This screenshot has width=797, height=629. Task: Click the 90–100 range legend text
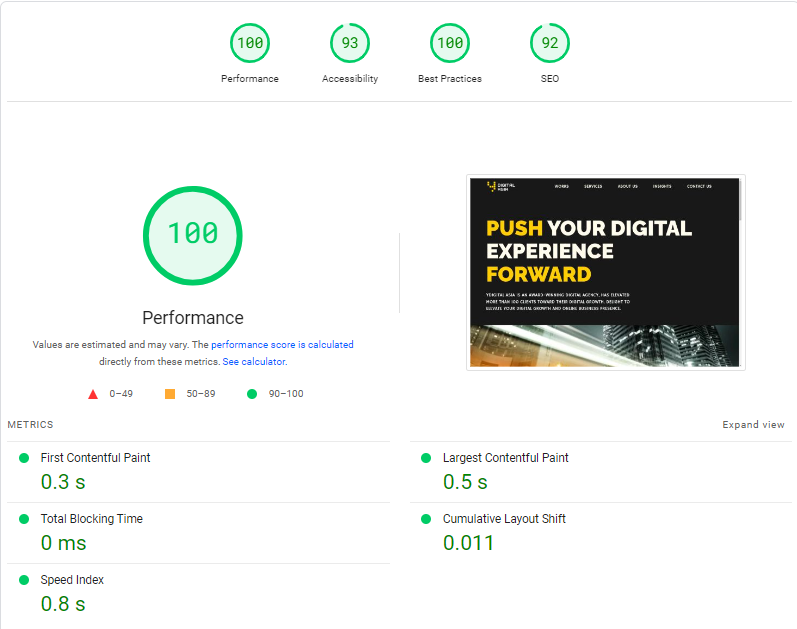(x=286, y=394)
